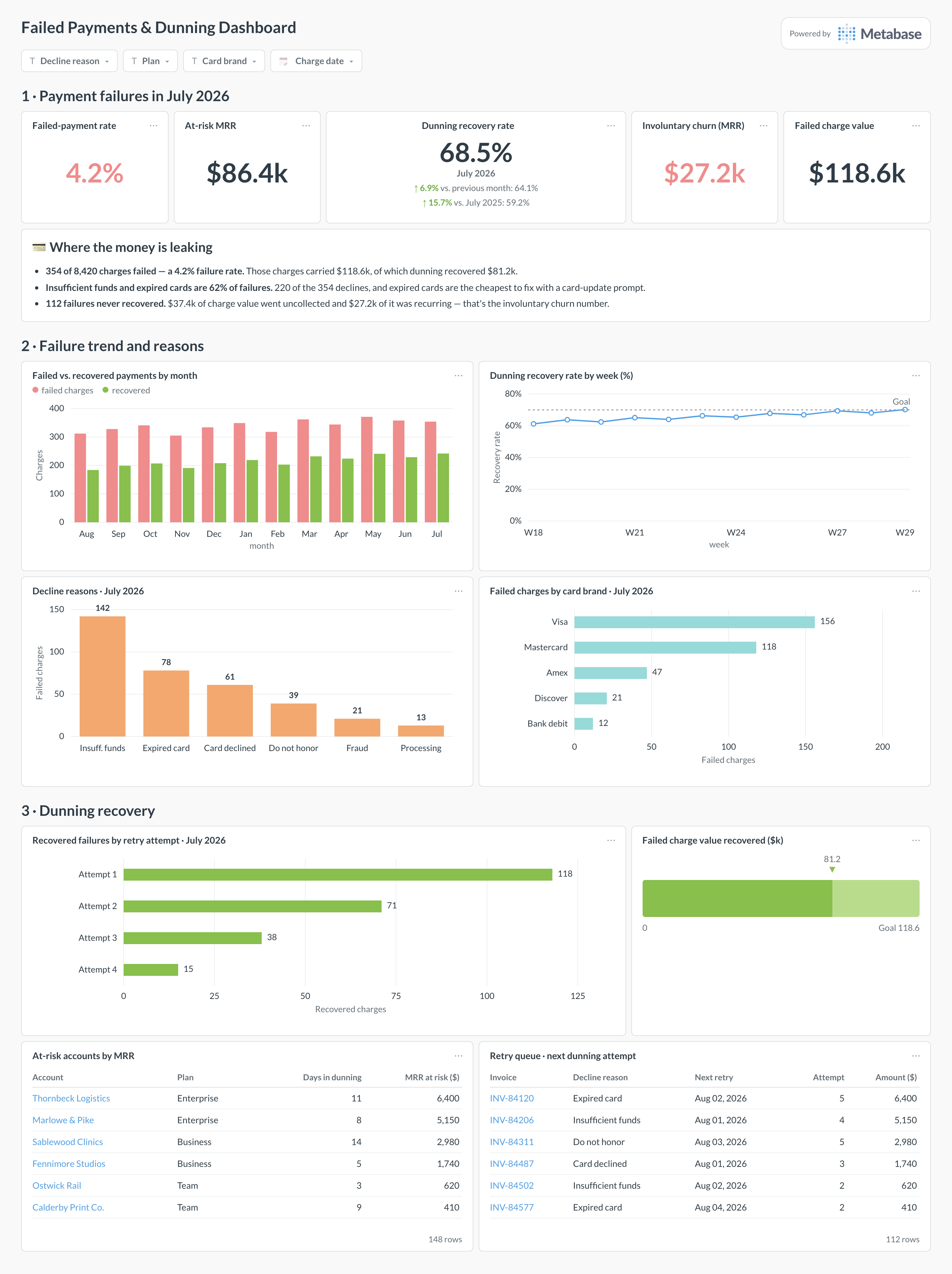Sort retry queue by Amount ($) header

(896, 1078)
